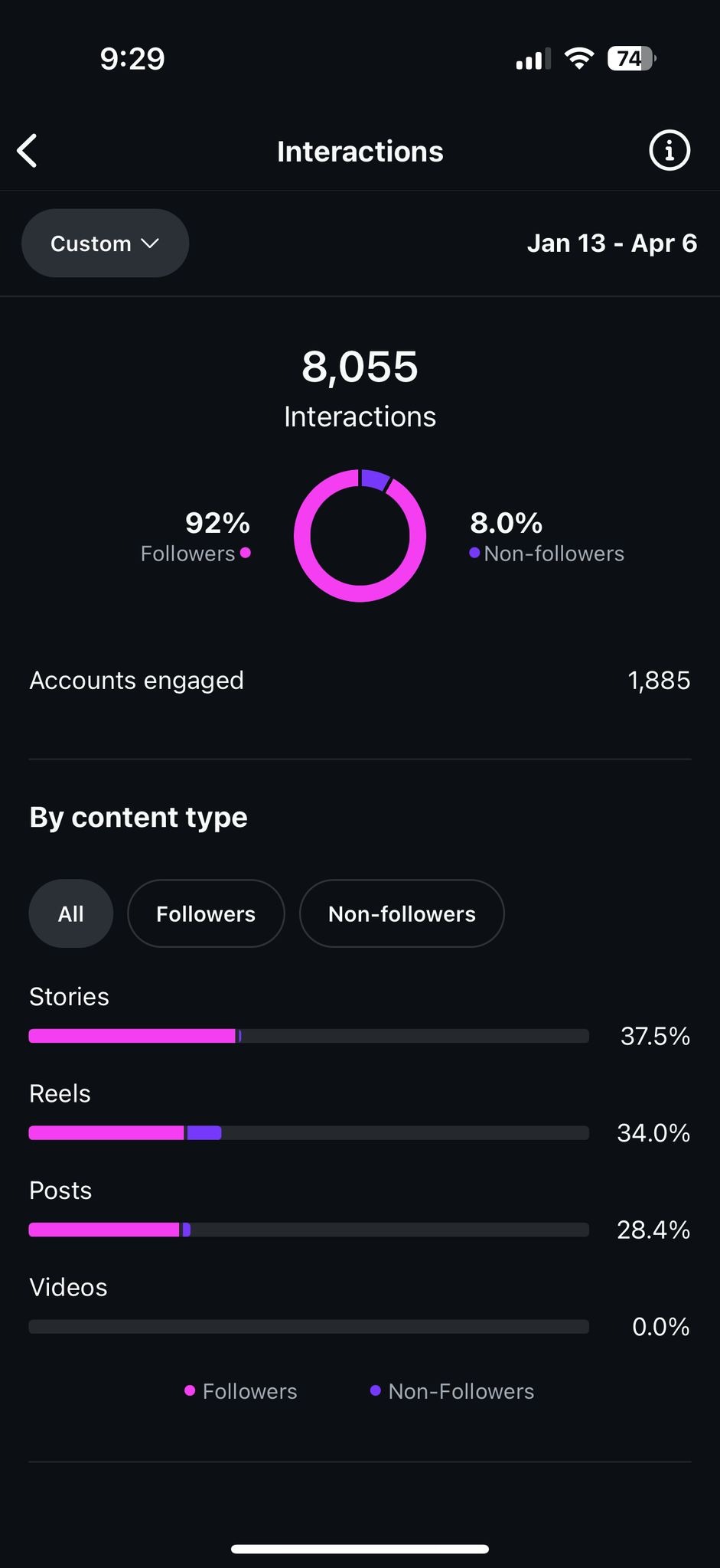
Task: Tap the cellular signal bars
Action: coord(533,60)
